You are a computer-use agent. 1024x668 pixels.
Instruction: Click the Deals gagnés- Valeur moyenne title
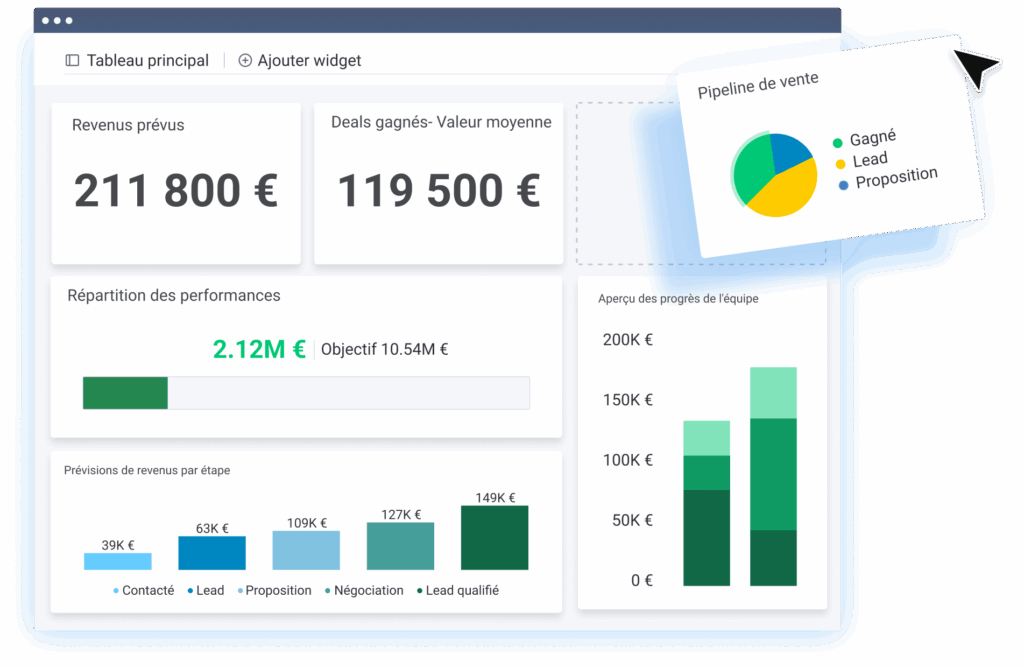click(x=441, y=122)
